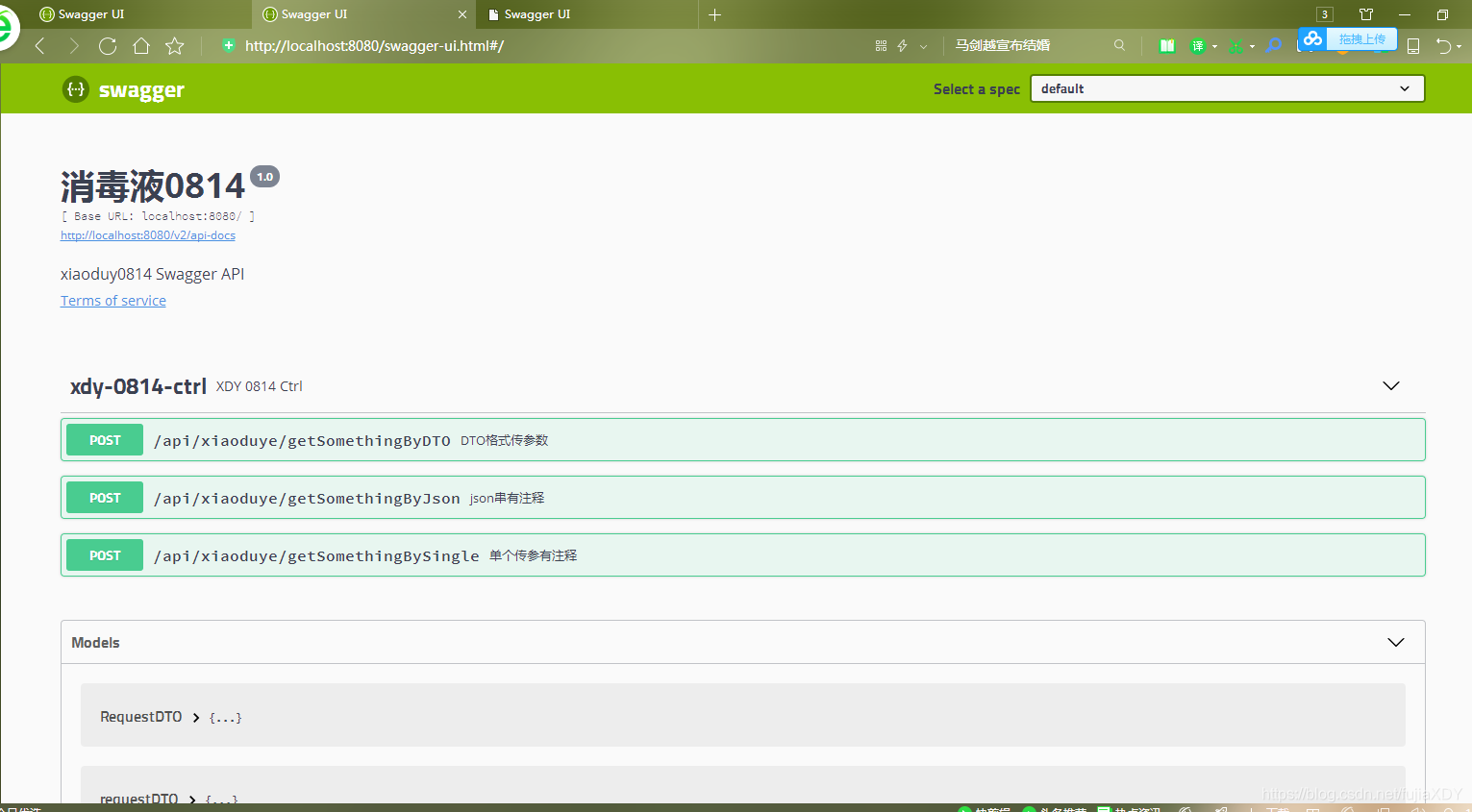Open a new tab with the plus button

[x=714, y=14]
